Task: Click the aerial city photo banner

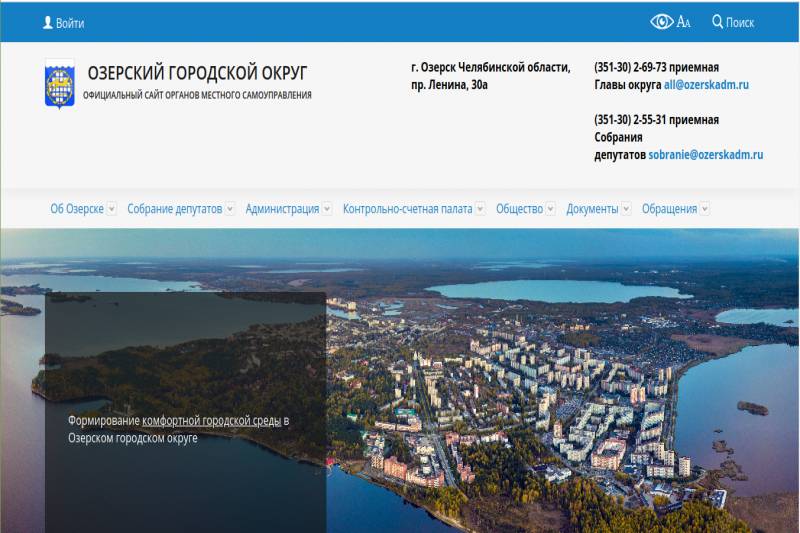Action: [x=560, y=380]
